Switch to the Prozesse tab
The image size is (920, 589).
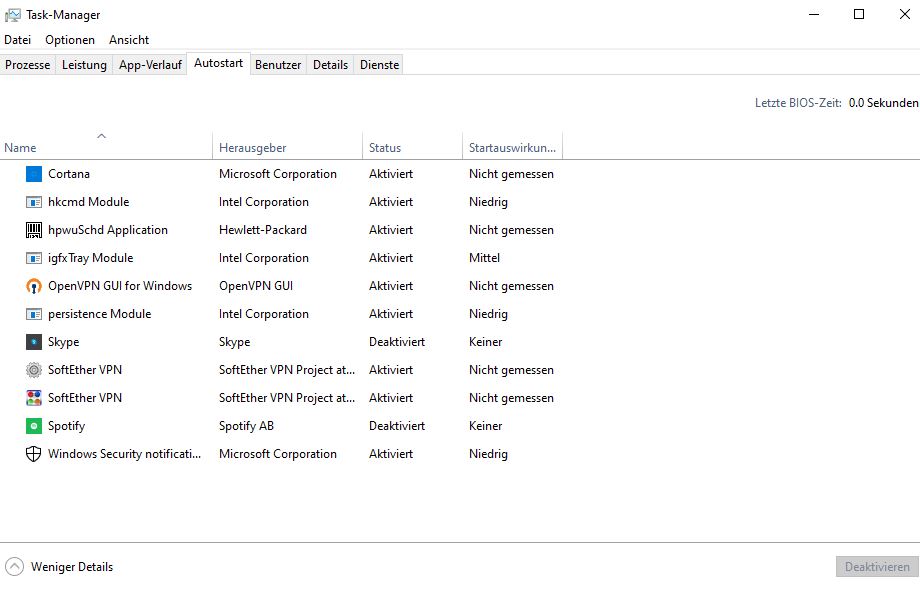click(x=28, y=65)
